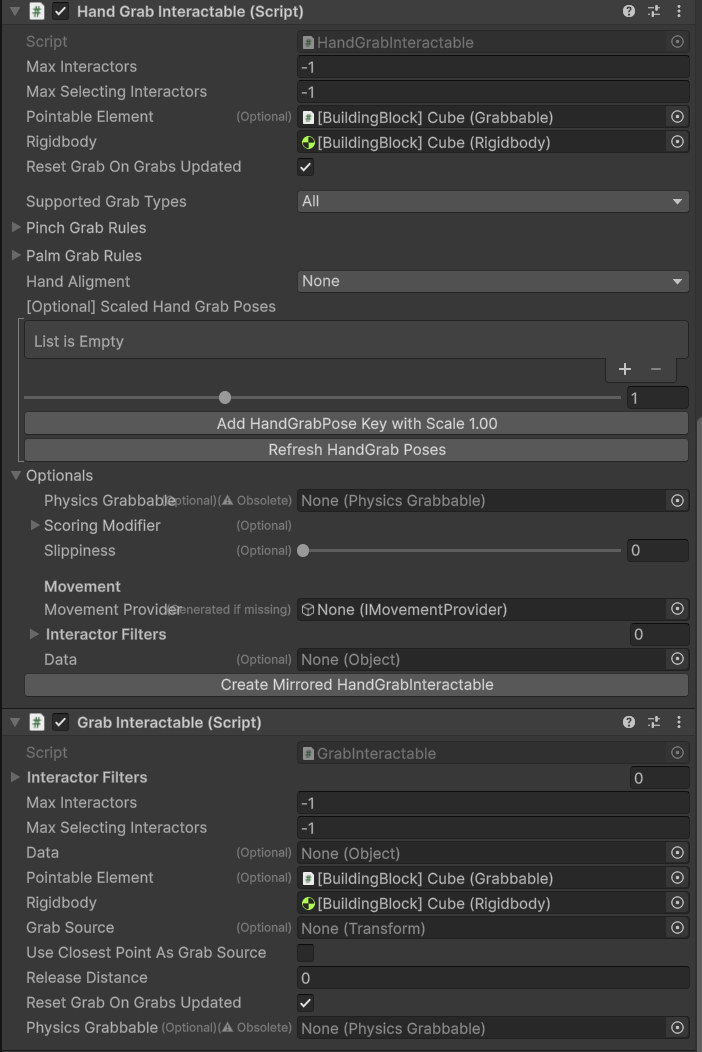Open the kebab menu on Grab Interactable
702x1052 pixels.
tap(681, 721)
